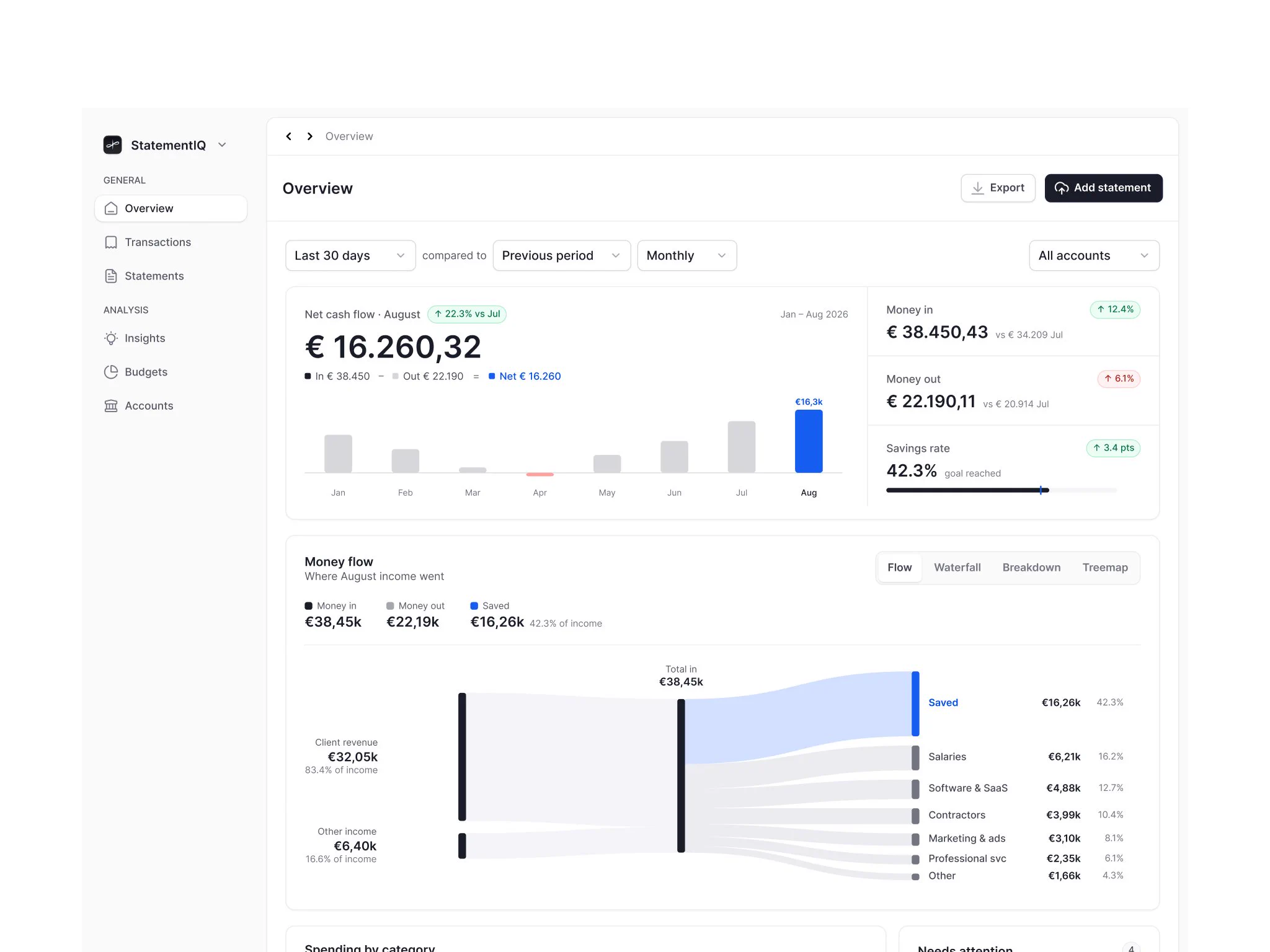Open Transactions in the sidebar
The height and width of the screenshot is (952, 1270).
click(x=171, y=242)
